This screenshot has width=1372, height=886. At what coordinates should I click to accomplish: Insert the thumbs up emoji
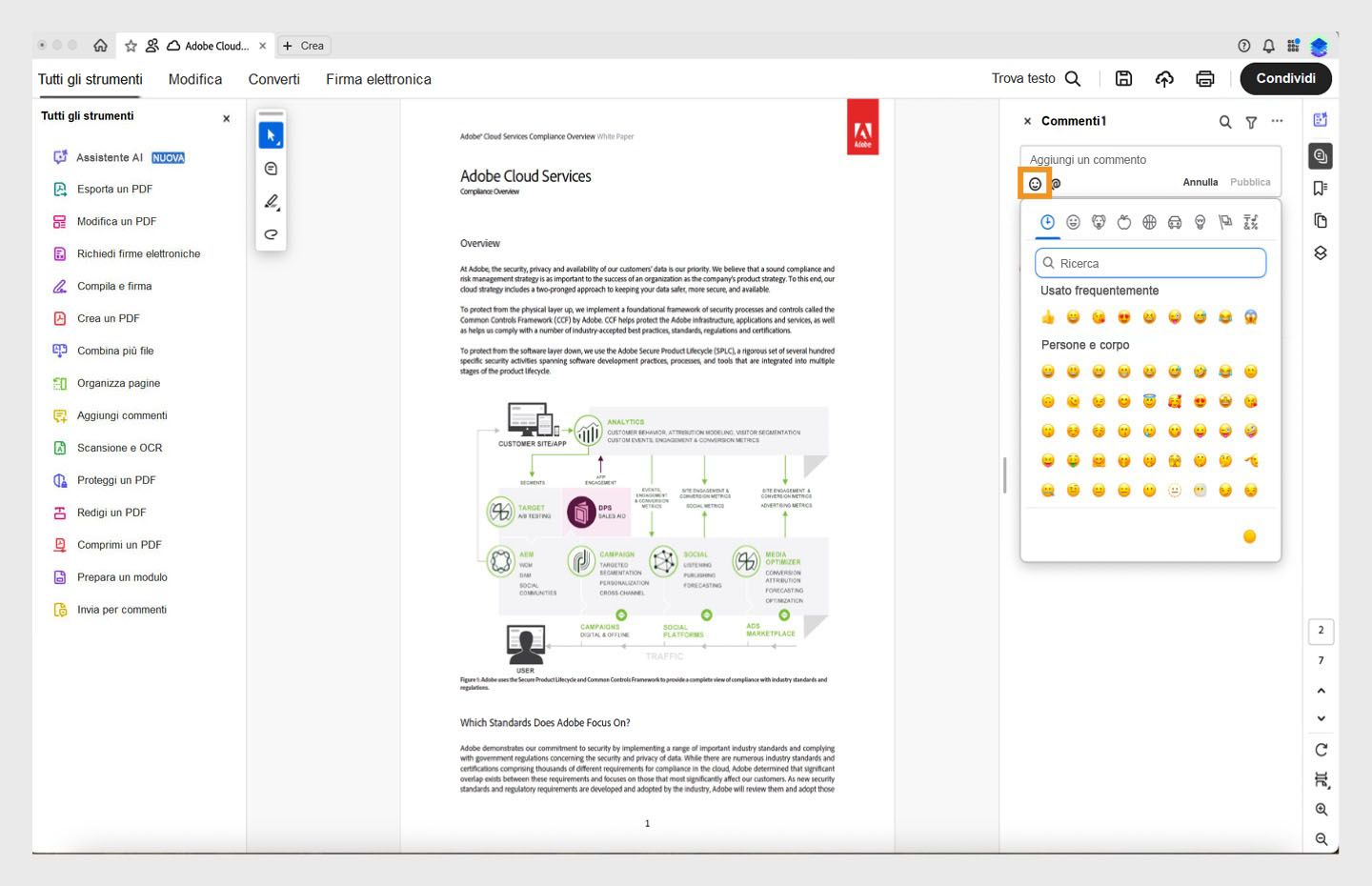tap(1048, 317)
